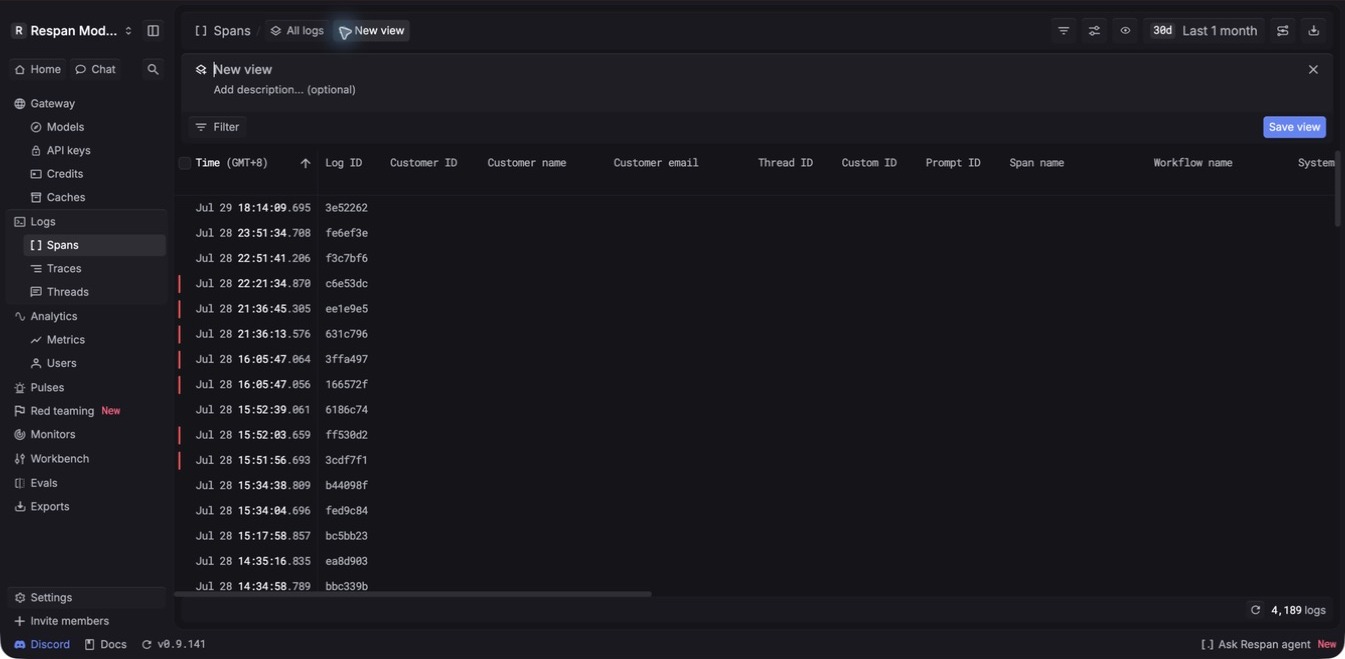The image size is (1345, 659).
Task: Click horizontal scrollbar under table
Action: click(x=413, y=594)
